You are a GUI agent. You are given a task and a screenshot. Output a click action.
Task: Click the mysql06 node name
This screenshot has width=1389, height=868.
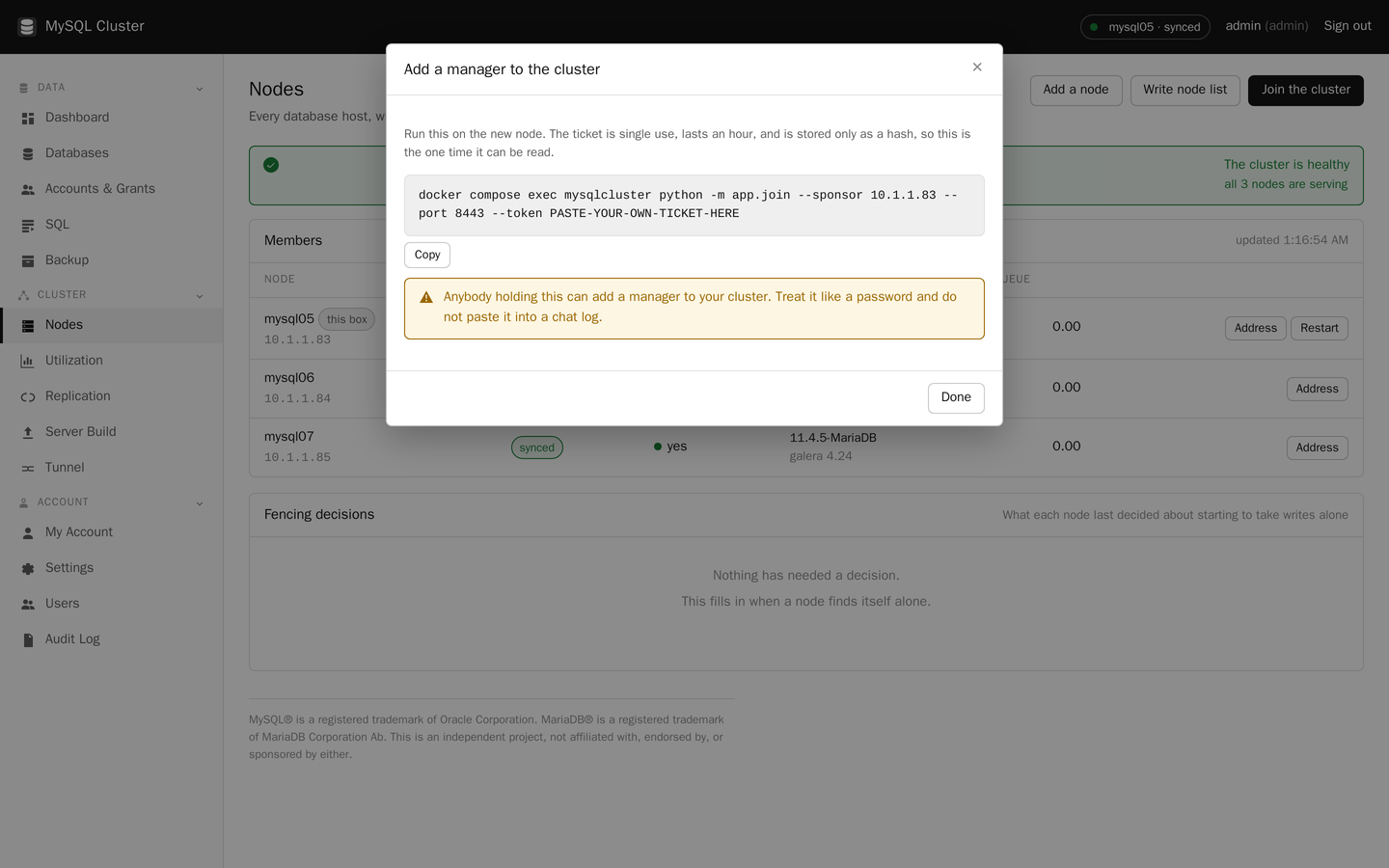click(289, 378)
